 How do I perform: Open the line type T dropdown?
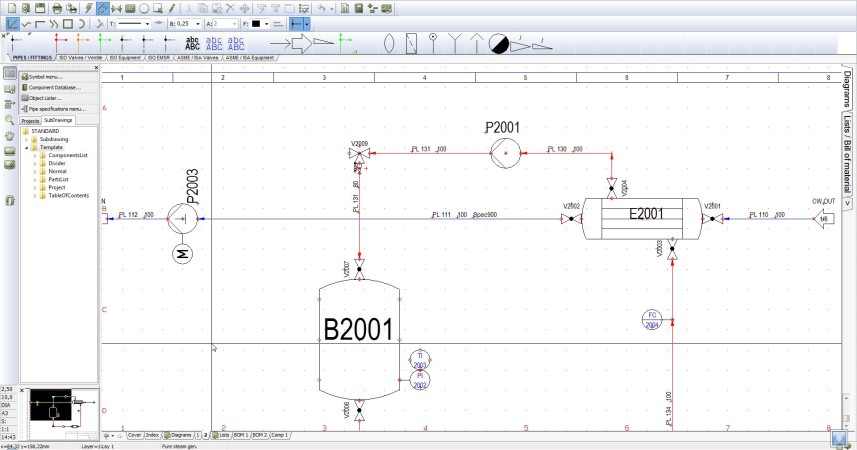click(147, 24)
